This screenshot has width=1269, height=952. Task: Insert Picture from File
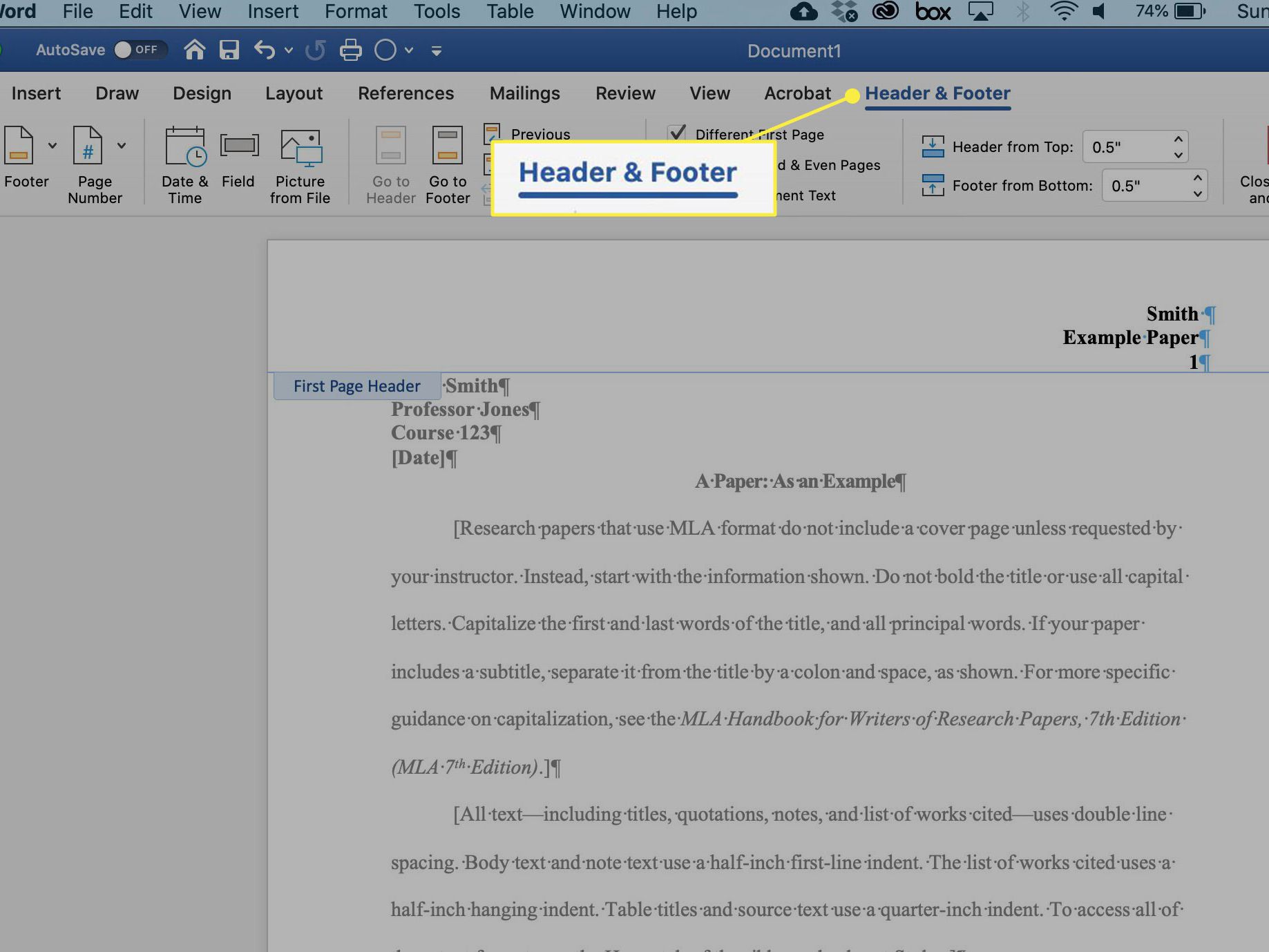300,166
